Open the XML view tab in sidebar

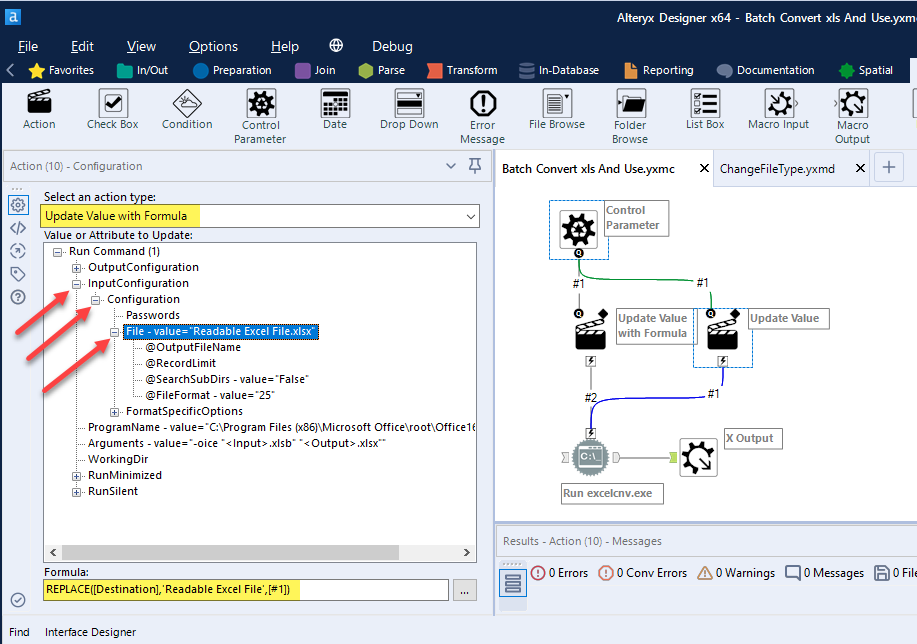pyautogui.click(x=18, y=228)
